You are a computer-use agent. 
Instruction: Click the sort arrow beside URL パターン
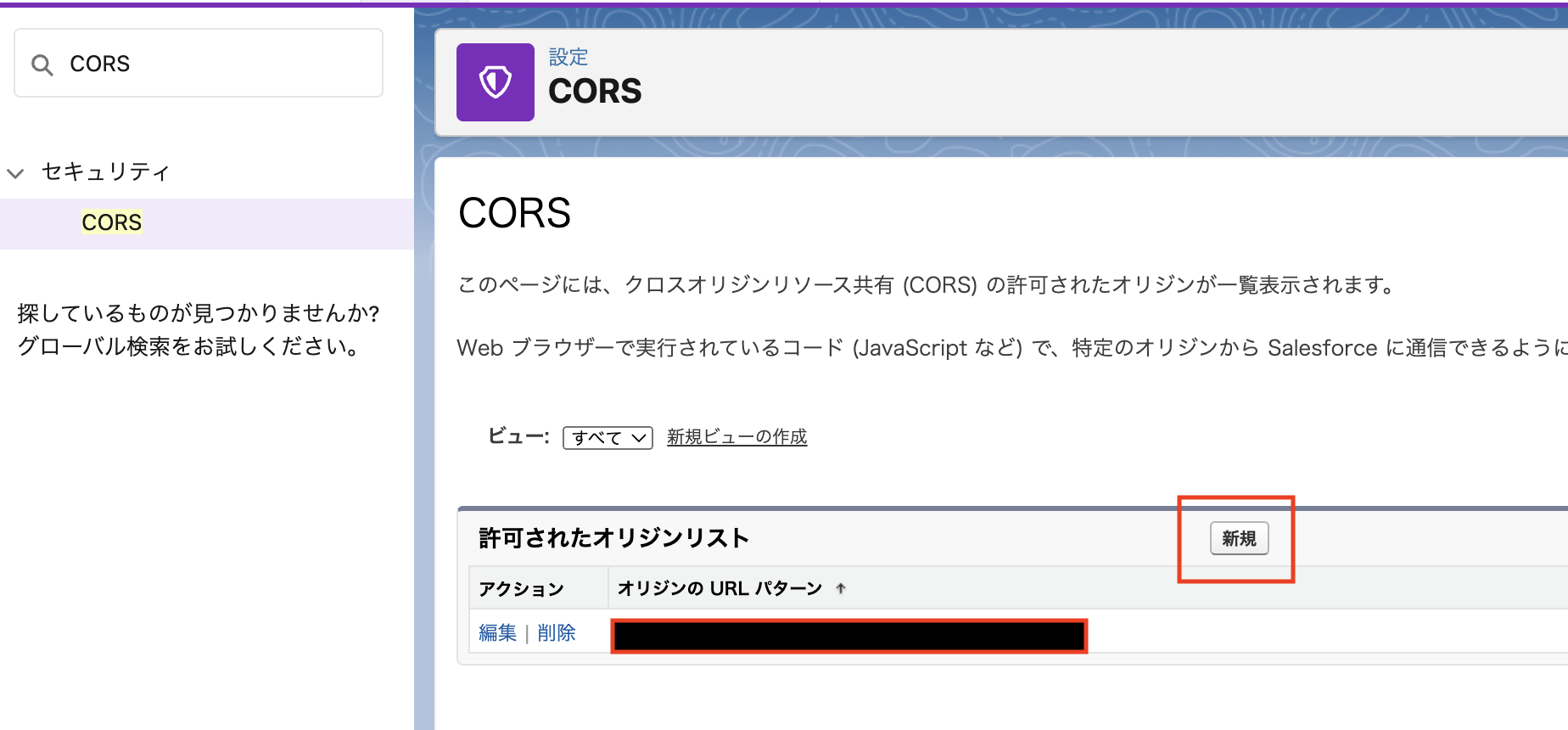[x=841, y=588]
